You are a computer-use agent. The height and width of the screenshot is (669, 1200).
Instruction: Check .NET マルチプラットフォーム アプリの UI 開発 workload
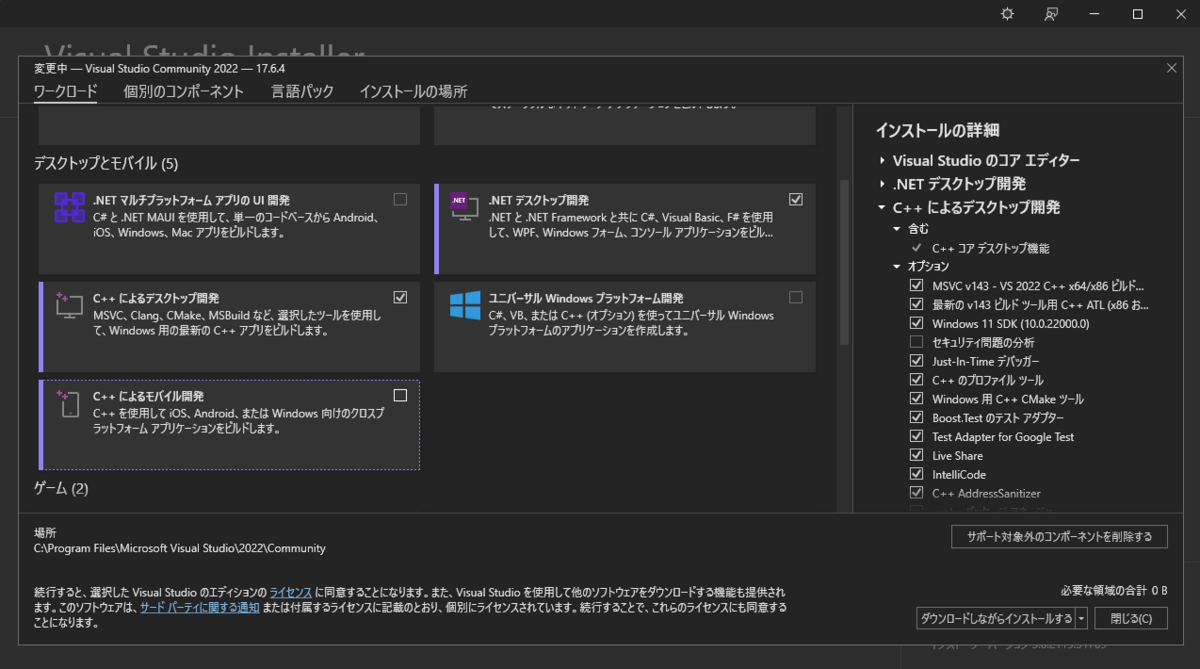pos(400,199)
